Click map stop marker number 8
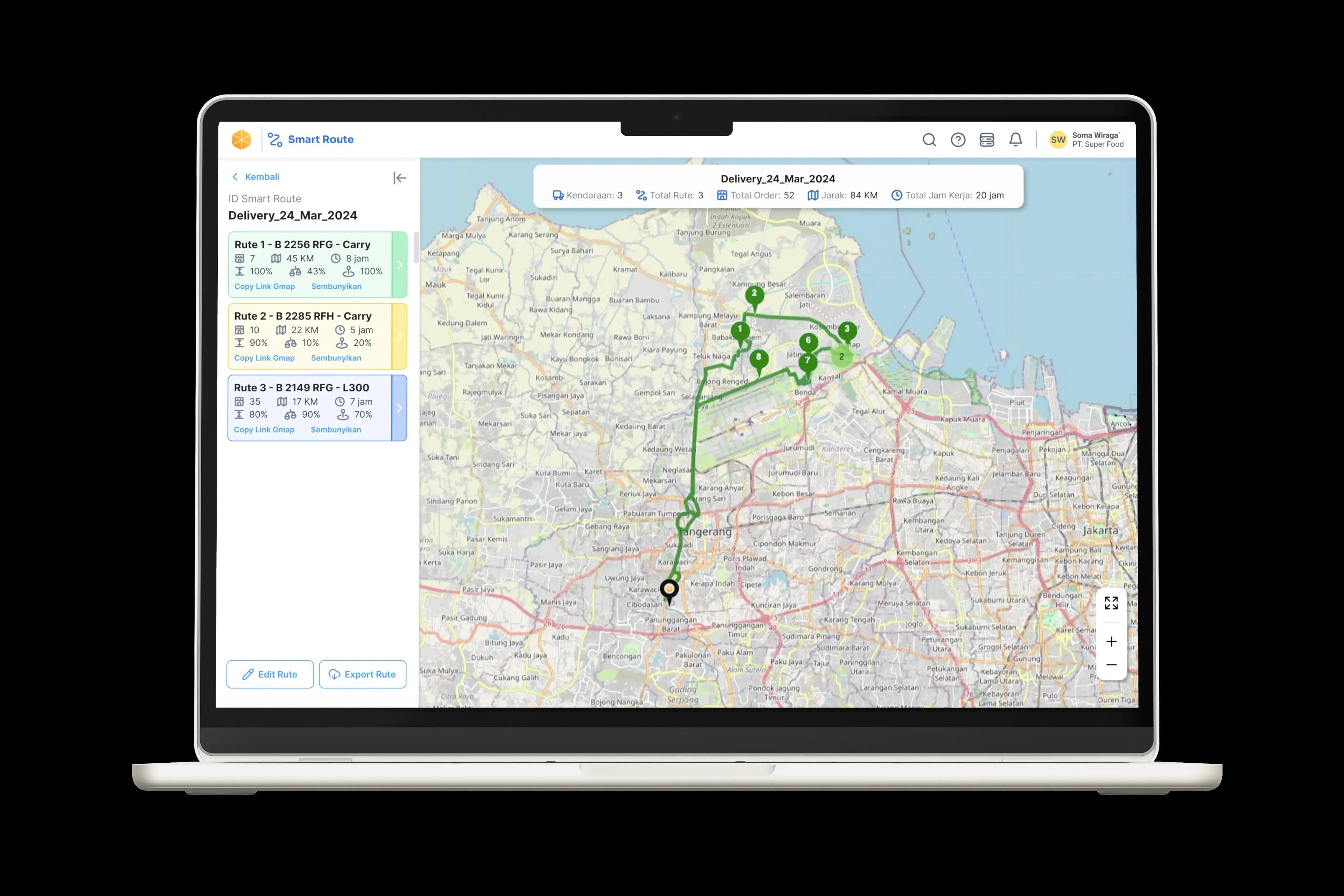Screen dimensions: 1344x896 (758, 358)
